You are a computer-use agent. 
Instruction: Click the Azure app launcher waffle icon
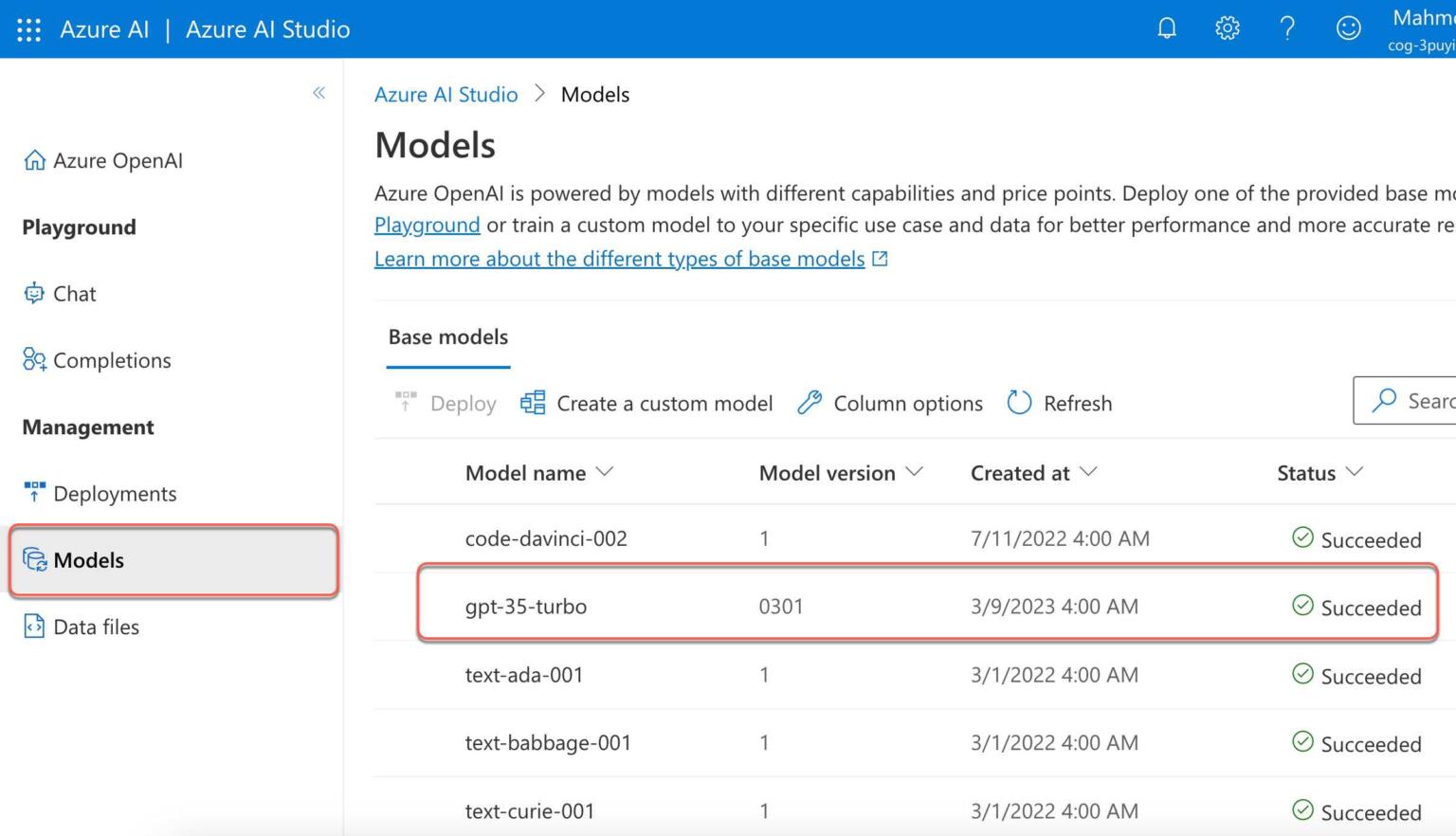[28, 28]
